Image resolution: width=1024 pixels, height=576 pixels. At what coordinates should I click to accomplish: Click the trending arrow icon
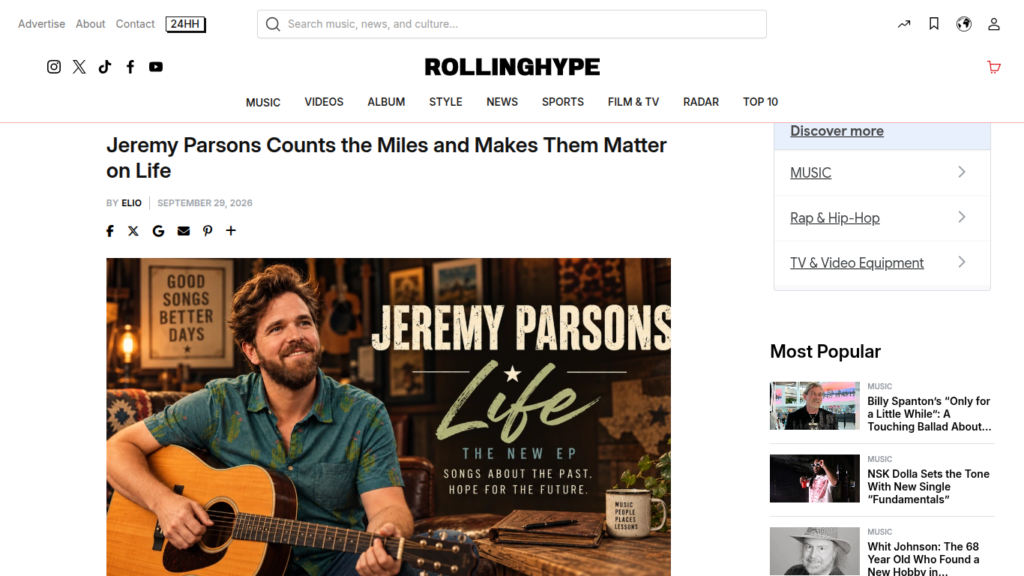coord(904,24)
